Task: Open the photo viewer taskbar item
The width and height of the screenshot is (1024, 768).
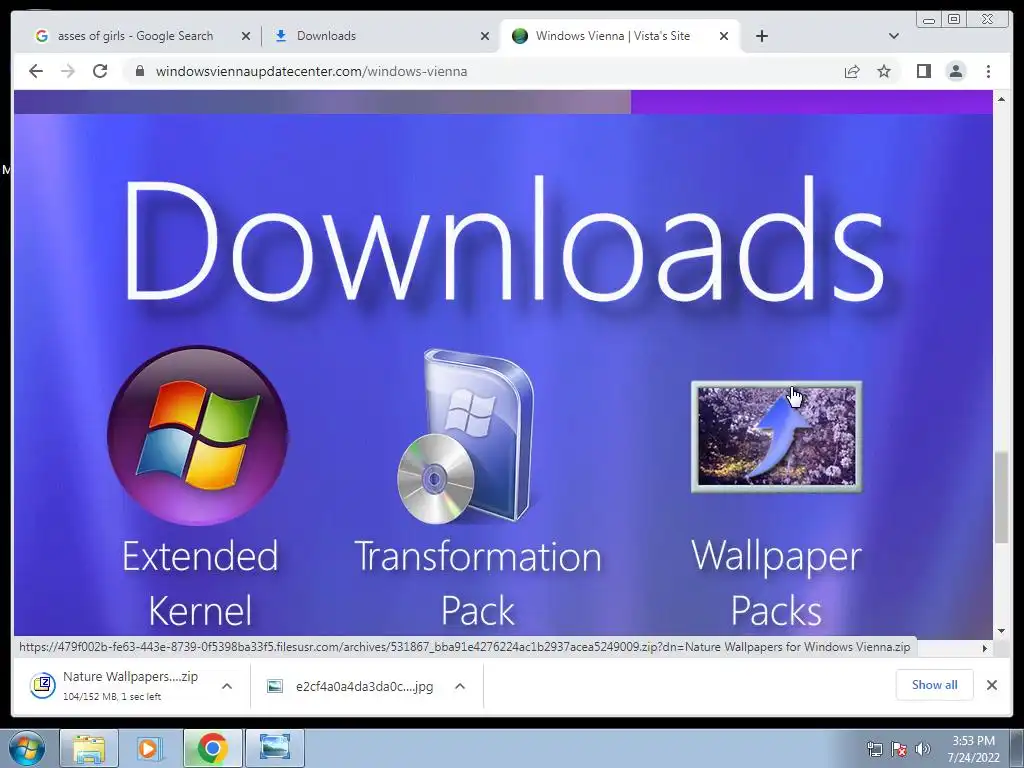Action: [x=275, y=748]
